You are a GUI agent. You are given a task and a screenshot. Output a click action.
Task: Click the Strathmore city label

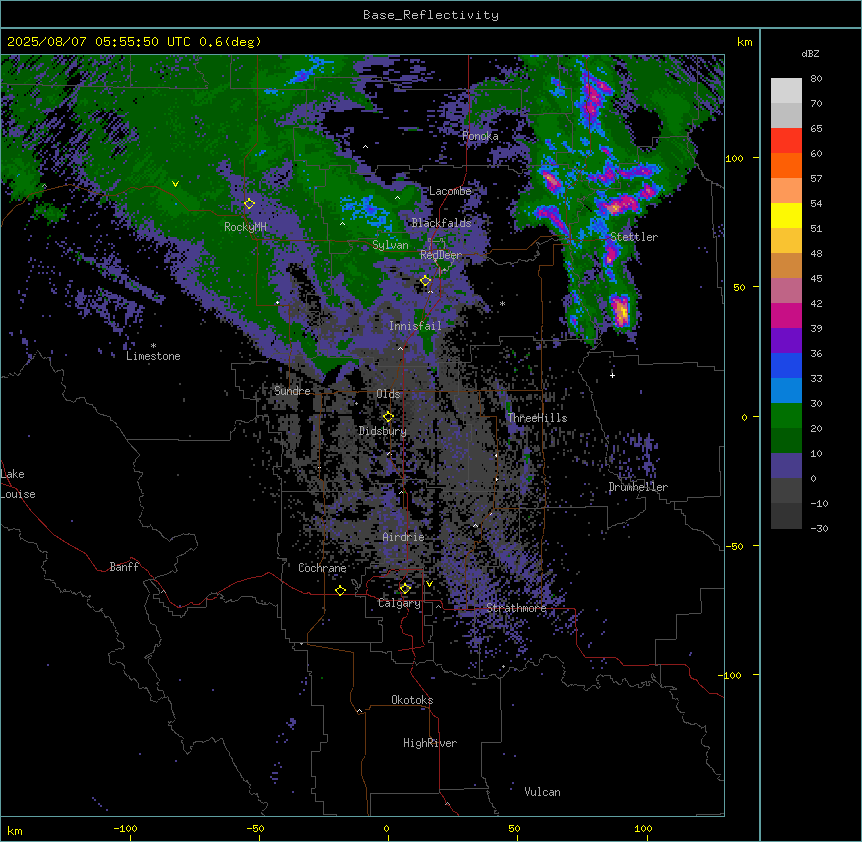pos(516,608)
